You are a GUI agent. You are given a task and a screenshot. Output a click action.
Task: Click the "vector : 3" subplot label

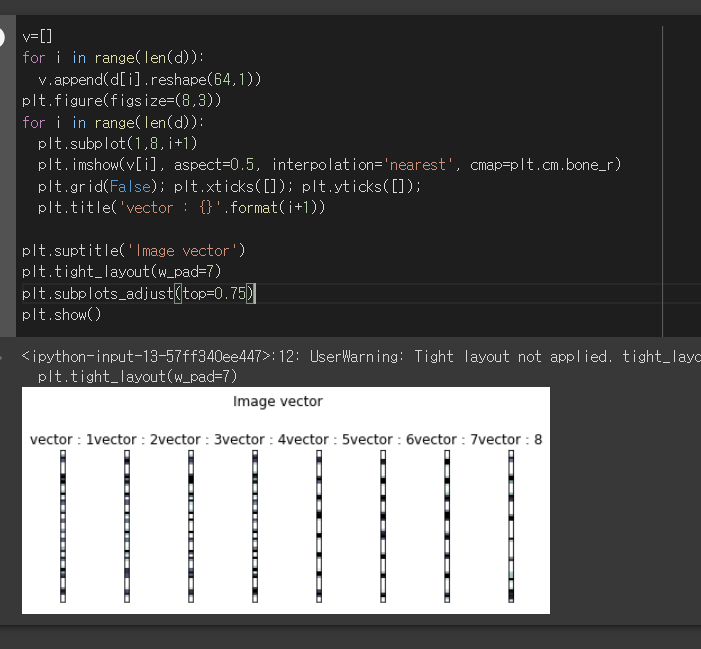click(x=190, y=440)
